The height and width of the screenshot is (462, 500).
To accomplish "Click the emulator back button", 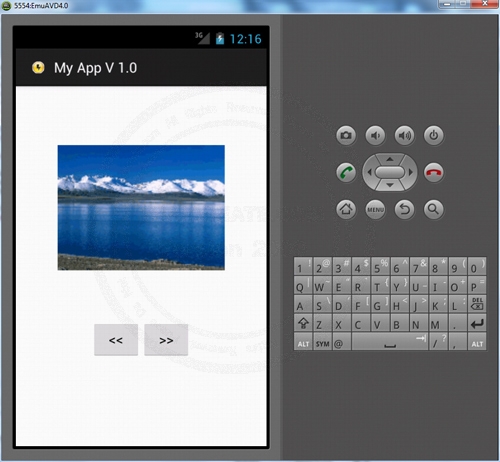I will point(404,209).
